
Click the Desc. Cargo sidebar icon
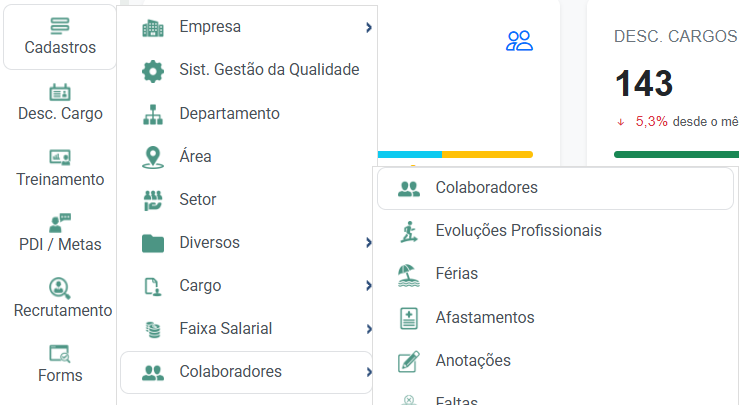(60, 91)
